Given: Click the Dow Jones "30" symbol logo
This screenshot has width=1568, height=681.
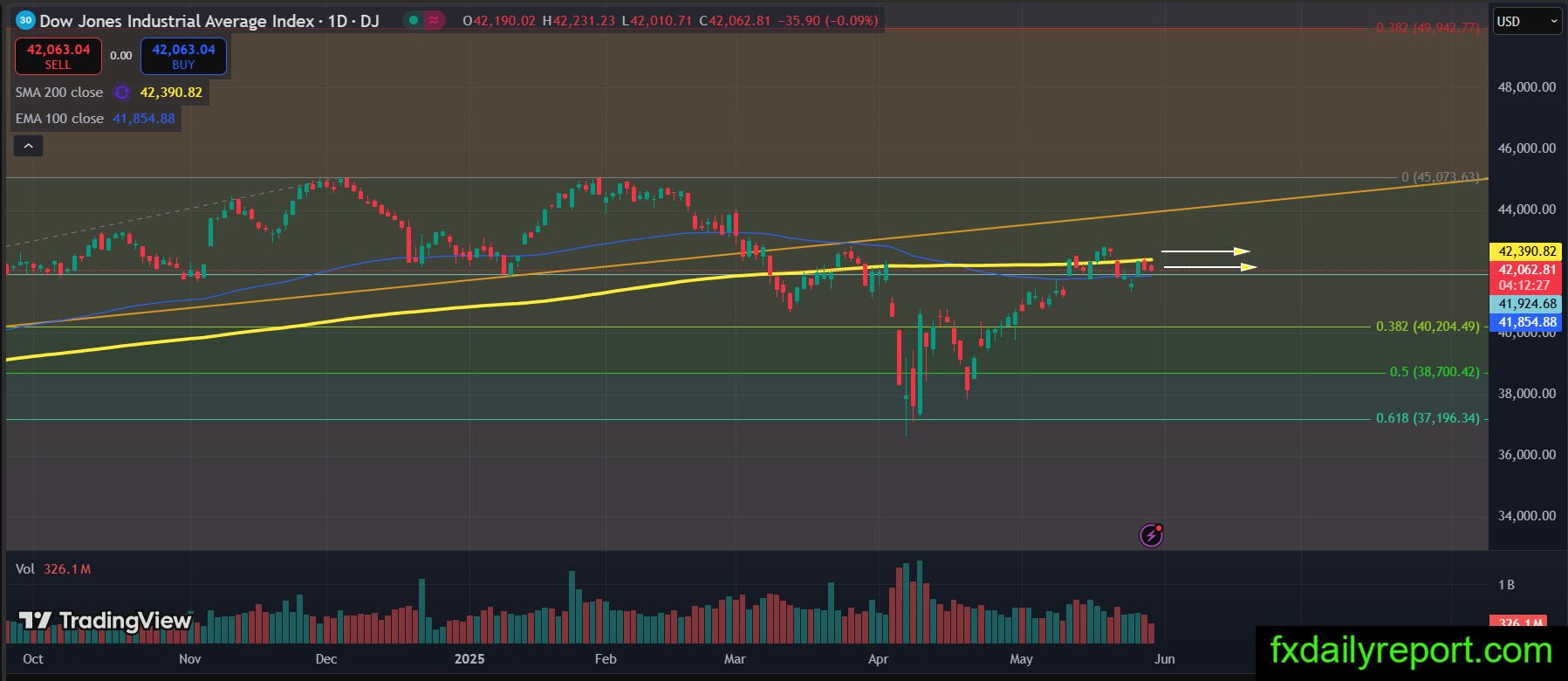Looking at the screenshot, I should pyautogui.click(x=26, y=20).
